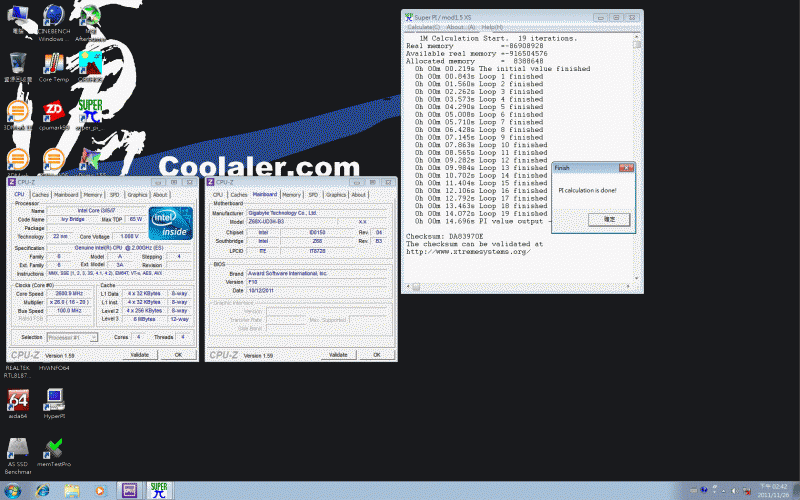Viewport: 800px width, 500px height.
Task: Open the aida64 desktop icon
Action: (18, 402)
